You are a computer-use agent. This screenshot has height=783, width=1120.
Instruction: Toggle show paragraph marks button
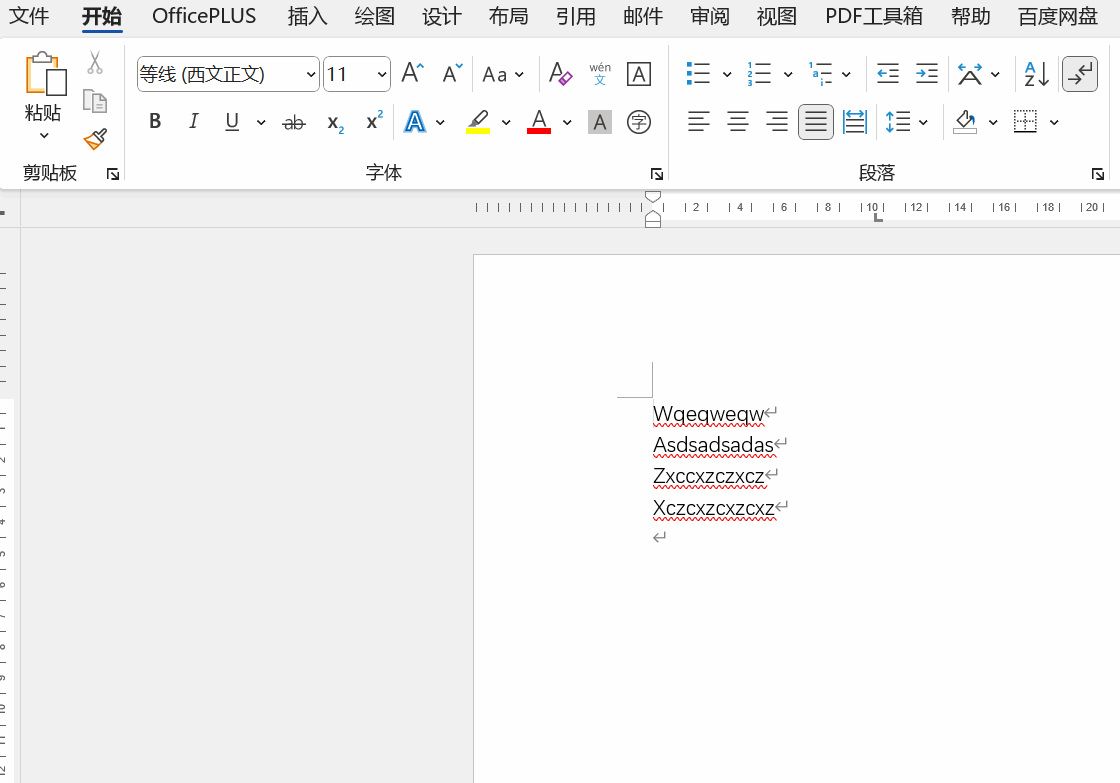click(x=1080, y=74)
